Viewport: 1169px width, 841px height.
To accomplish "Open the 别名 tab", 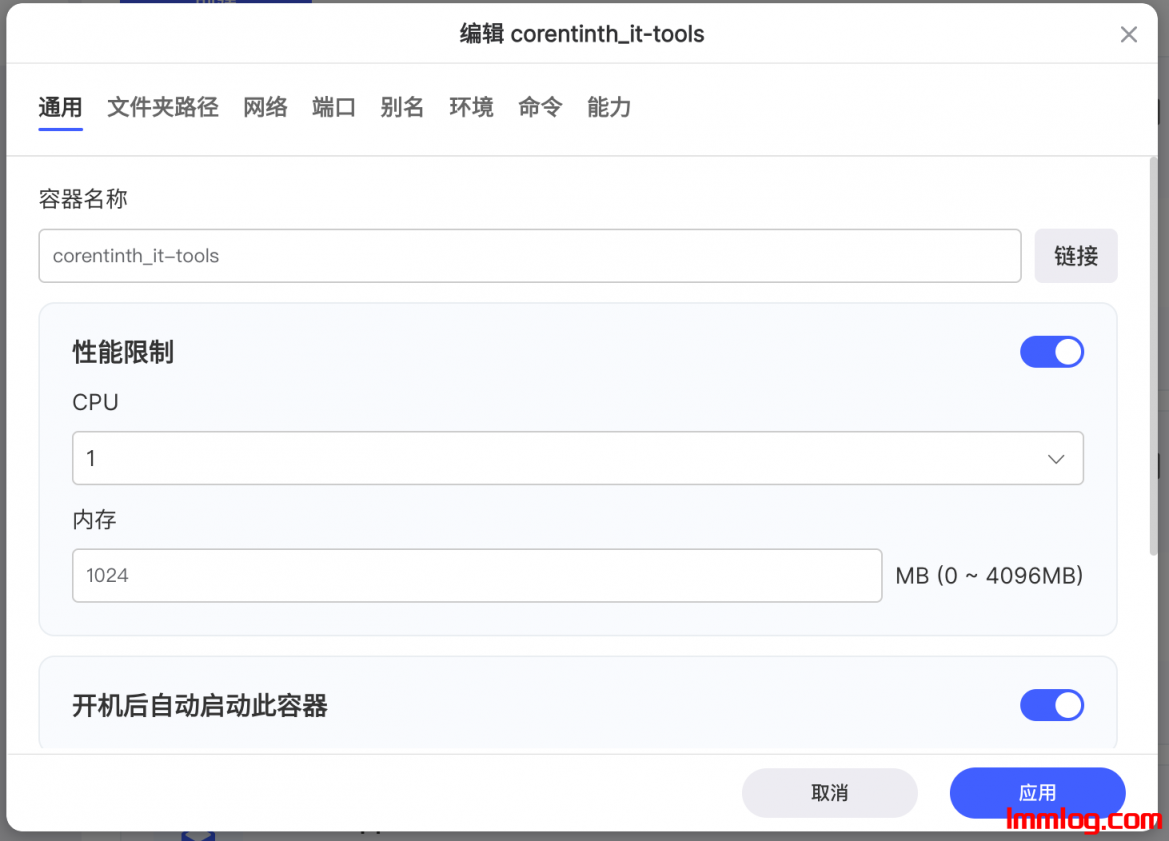I will [402, 108].
